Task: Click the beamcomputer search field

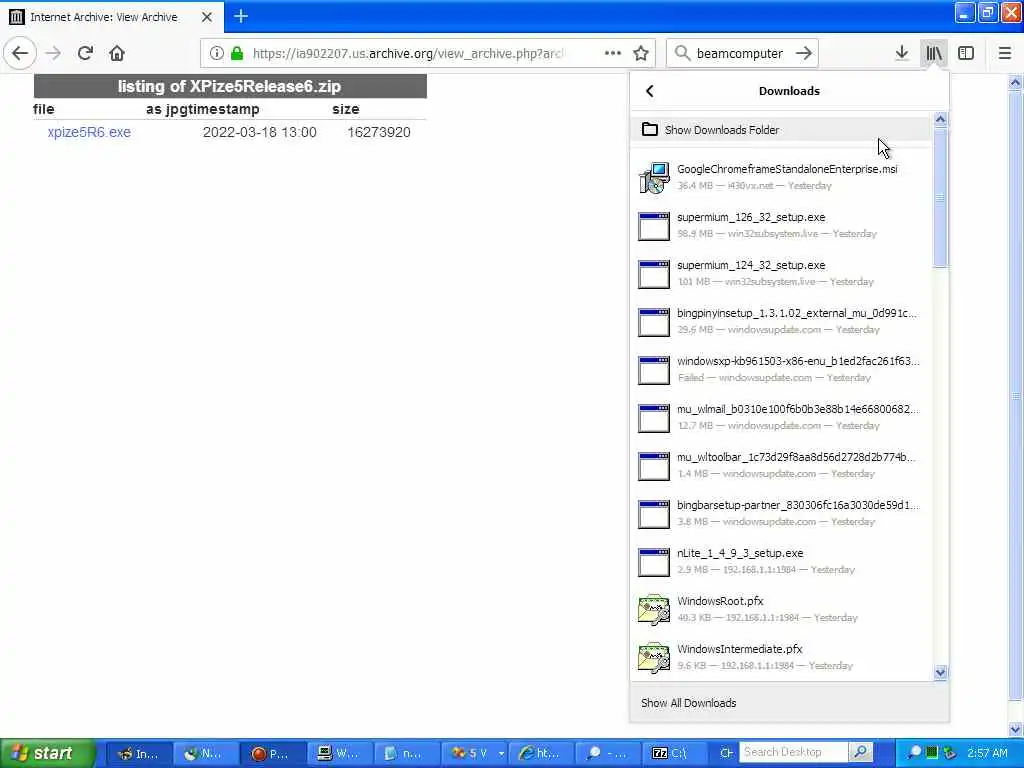Action: [x=739, y=53]
